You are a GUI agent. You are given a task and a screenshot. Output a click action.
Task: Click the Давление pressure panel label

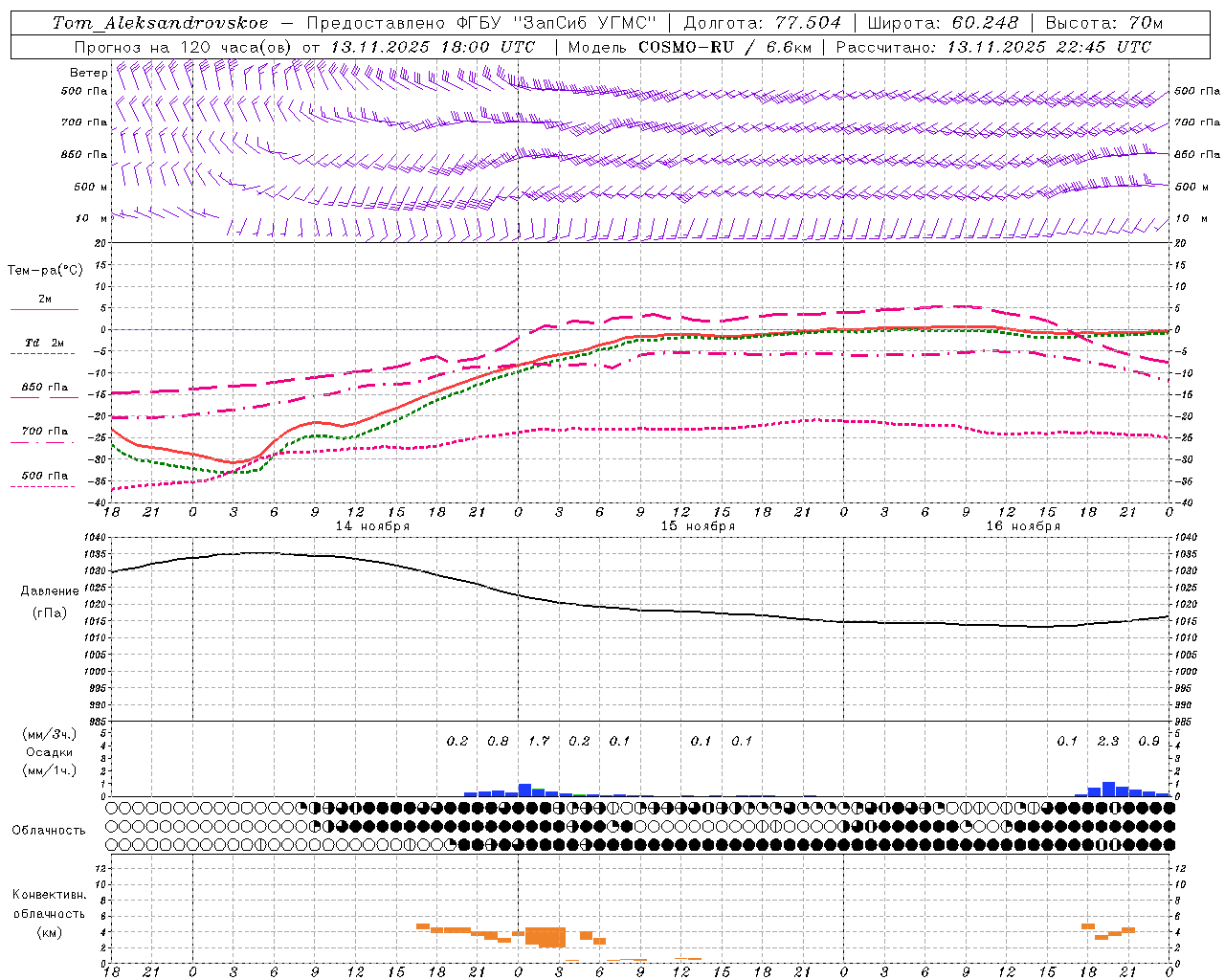tap(50, 591)
